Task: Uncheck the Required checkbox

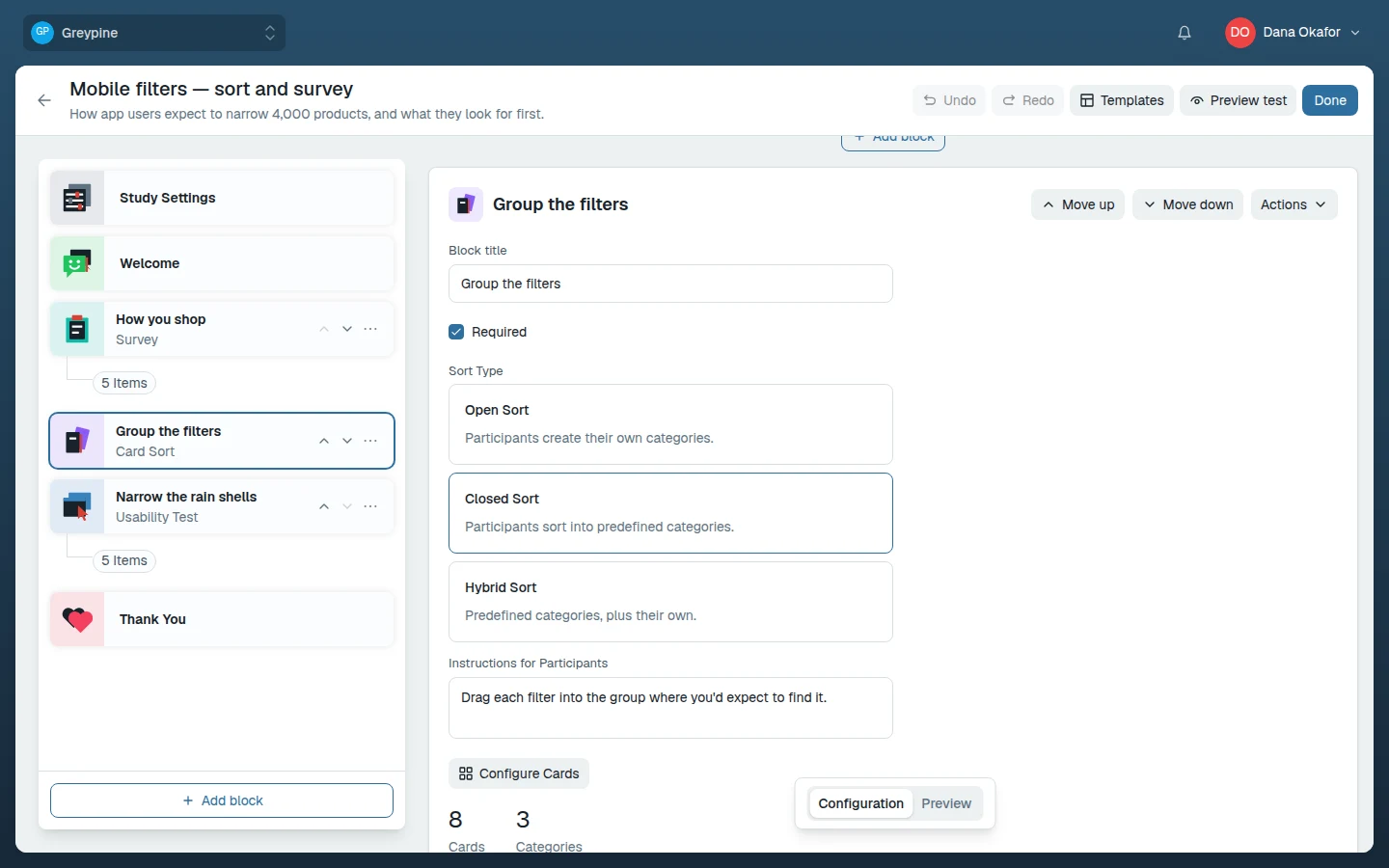Action: point(456,332)
